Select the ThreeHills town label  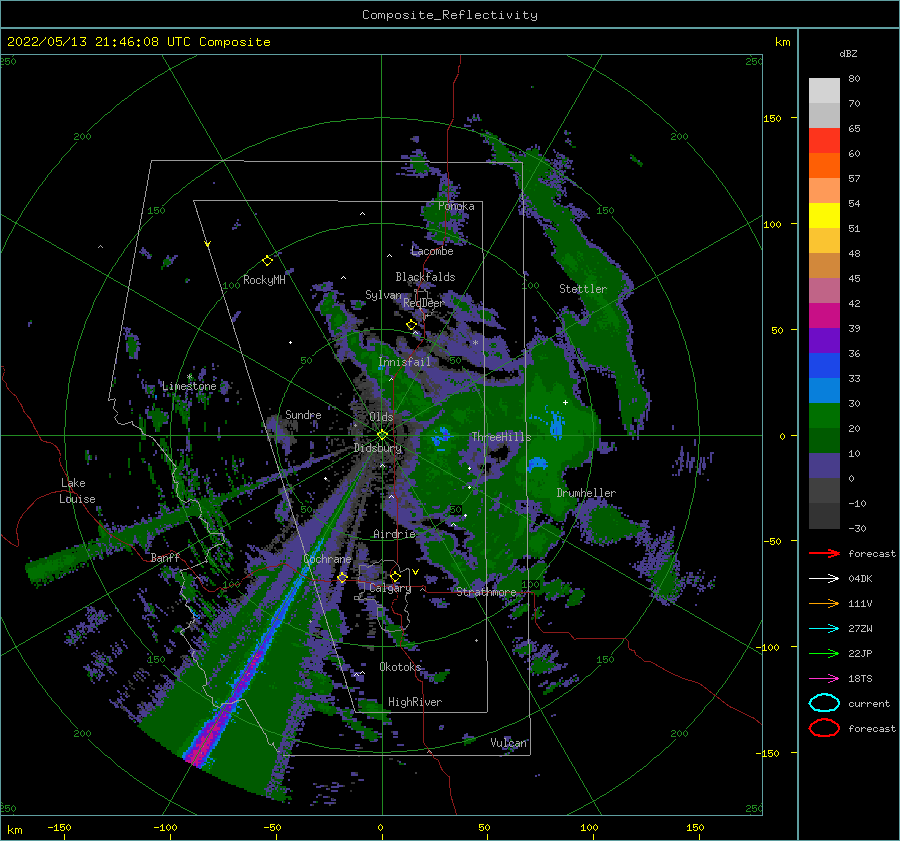pyautogui.click(x=501, y=437)
